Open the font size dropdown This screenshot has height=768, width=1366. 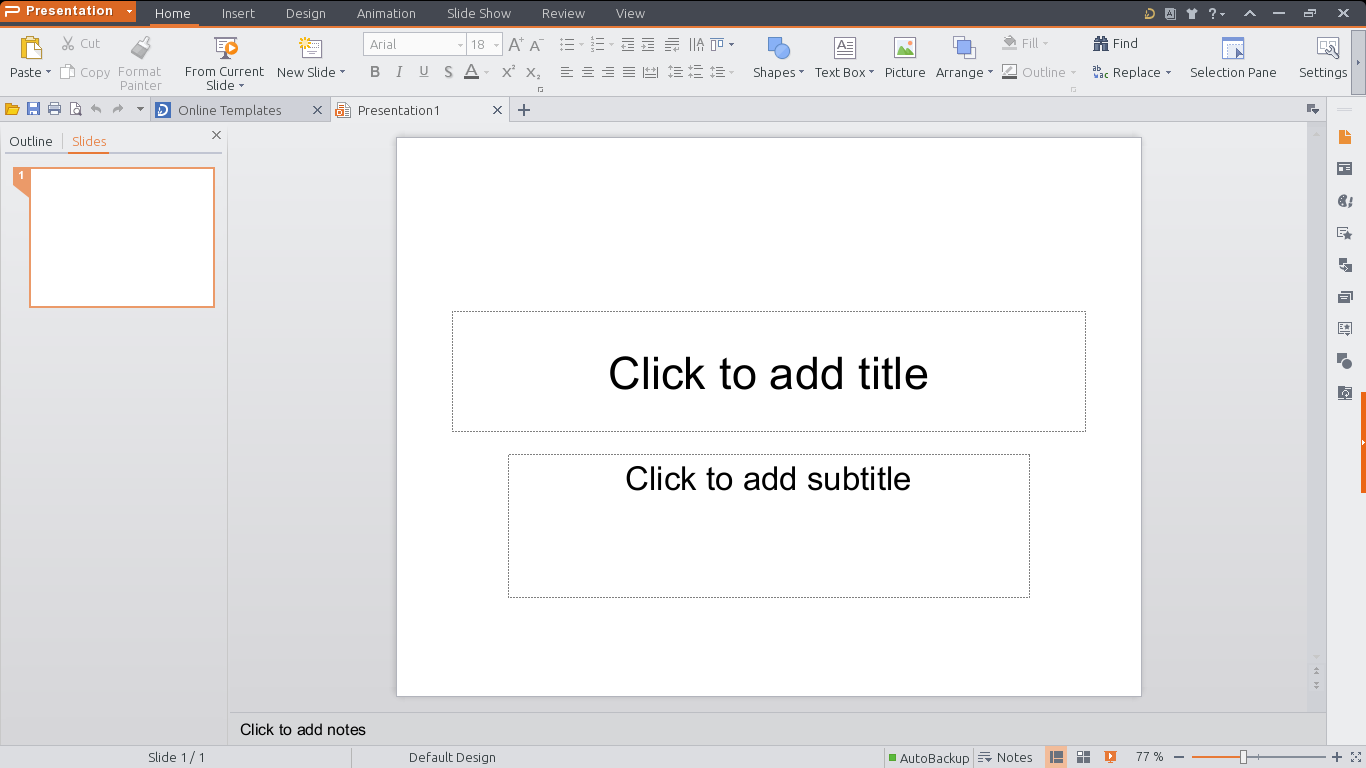(494, 44)
